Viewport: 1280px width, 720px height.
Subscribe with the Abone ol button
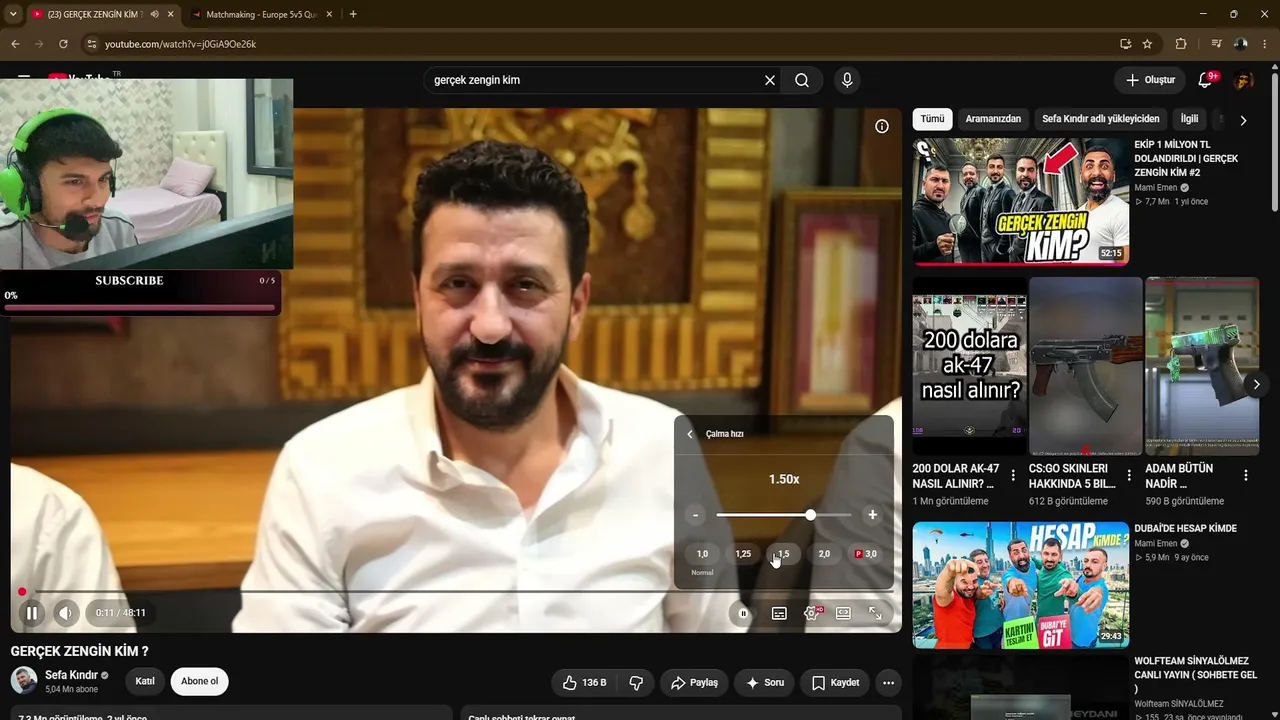coord(199,682)
